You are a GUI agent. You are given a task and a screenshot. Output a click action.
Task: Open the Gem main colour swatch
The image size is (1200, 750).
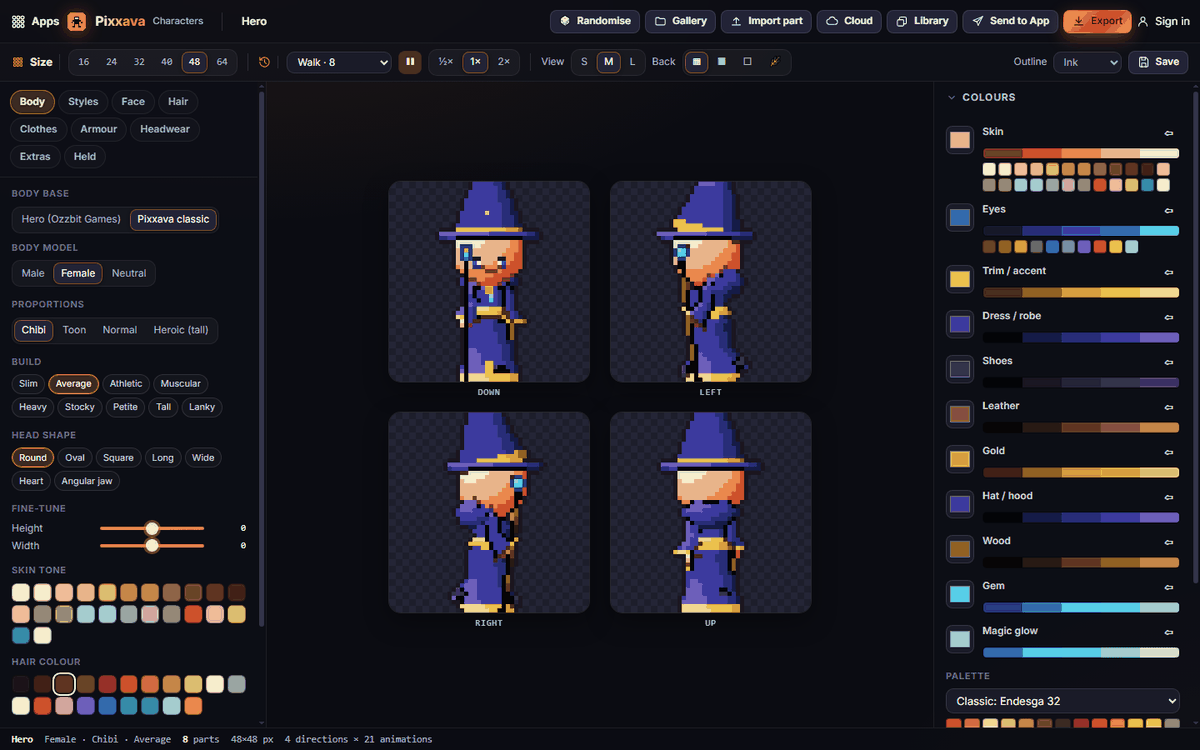960,594
